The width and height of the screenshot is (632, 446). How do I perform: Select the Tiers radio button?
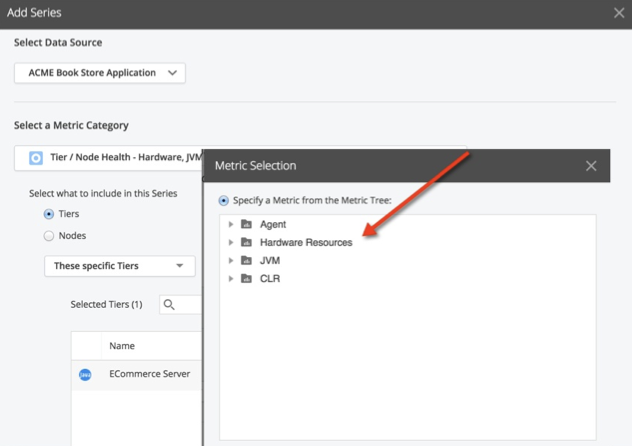tap(49, 214)
